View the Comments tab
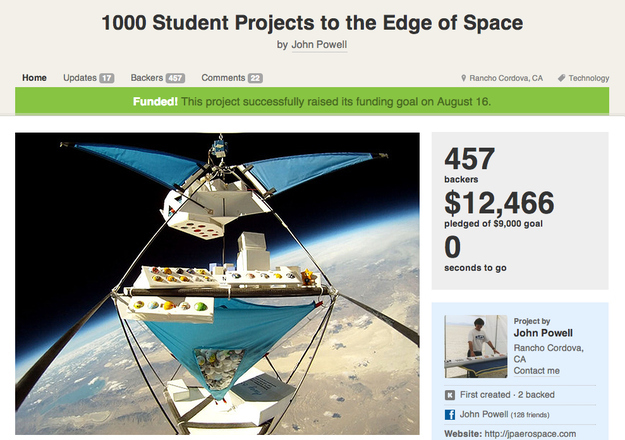 coord(223,78)
